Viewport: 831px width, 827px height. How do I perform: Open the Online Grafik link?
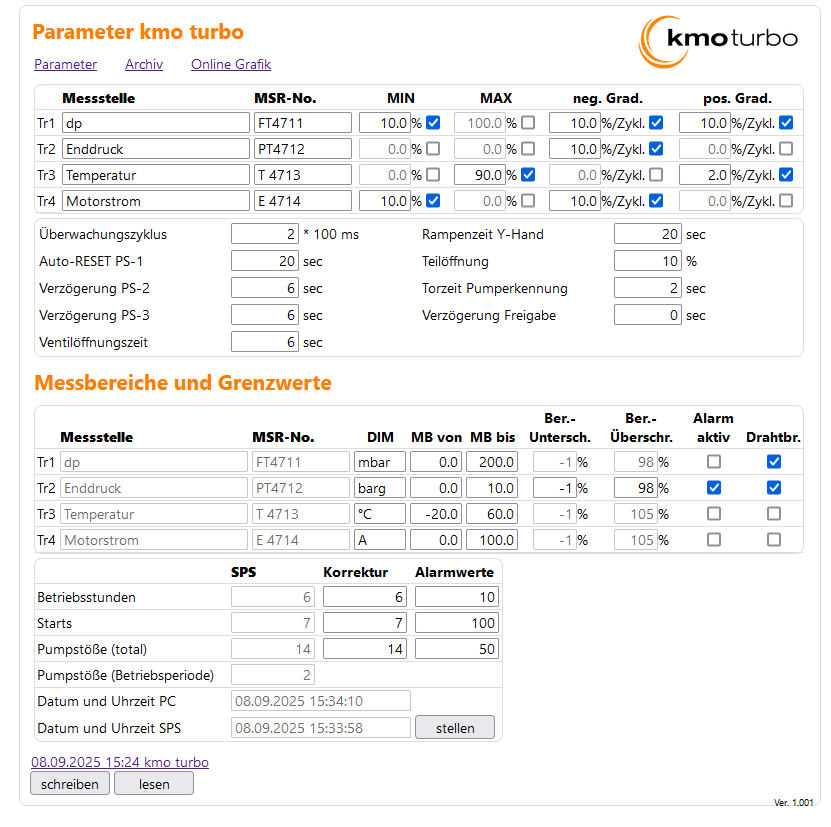[231, 64]
